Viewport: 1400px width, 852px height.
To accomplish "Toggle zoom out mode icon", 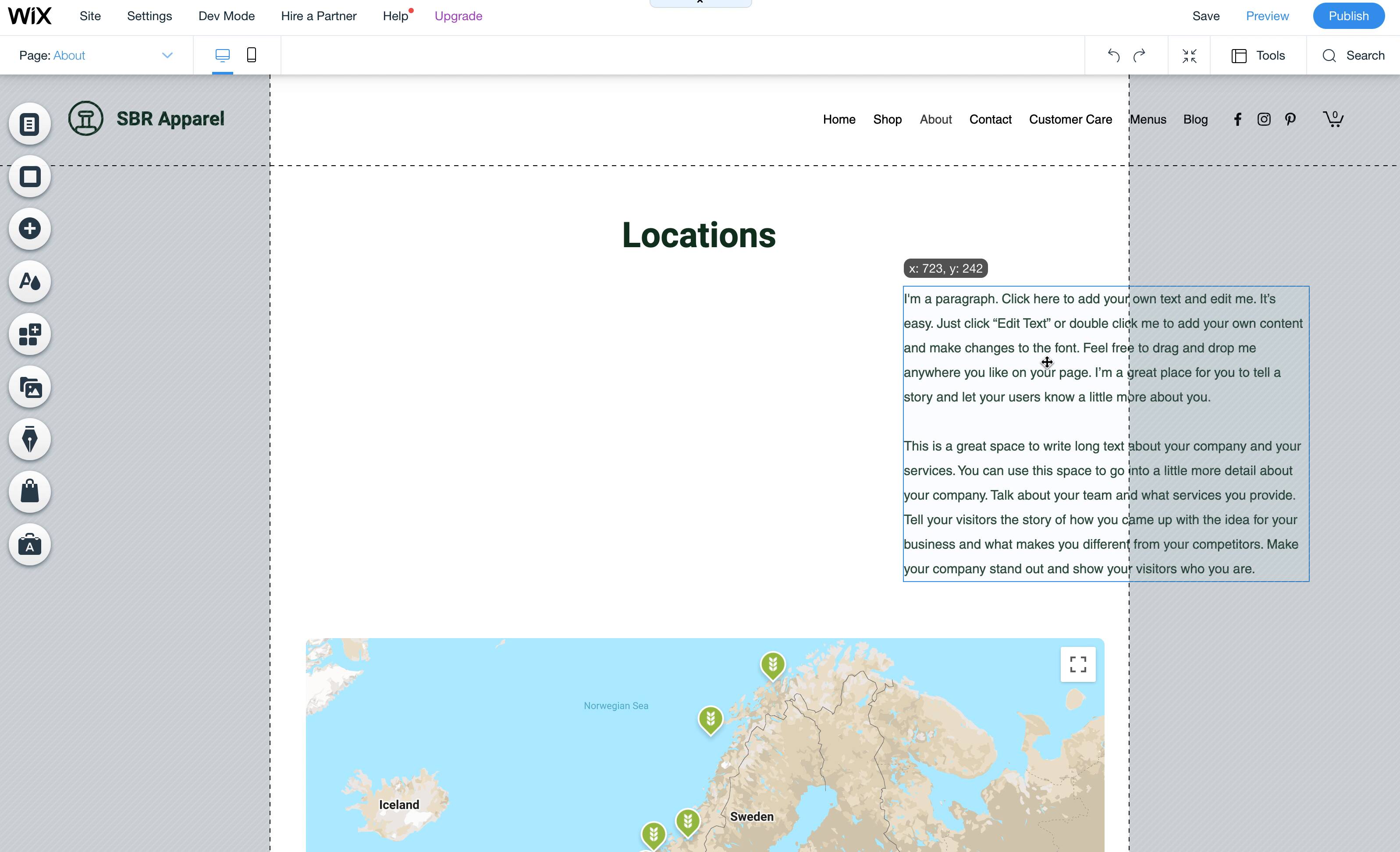I will [x=1189, y=56].
